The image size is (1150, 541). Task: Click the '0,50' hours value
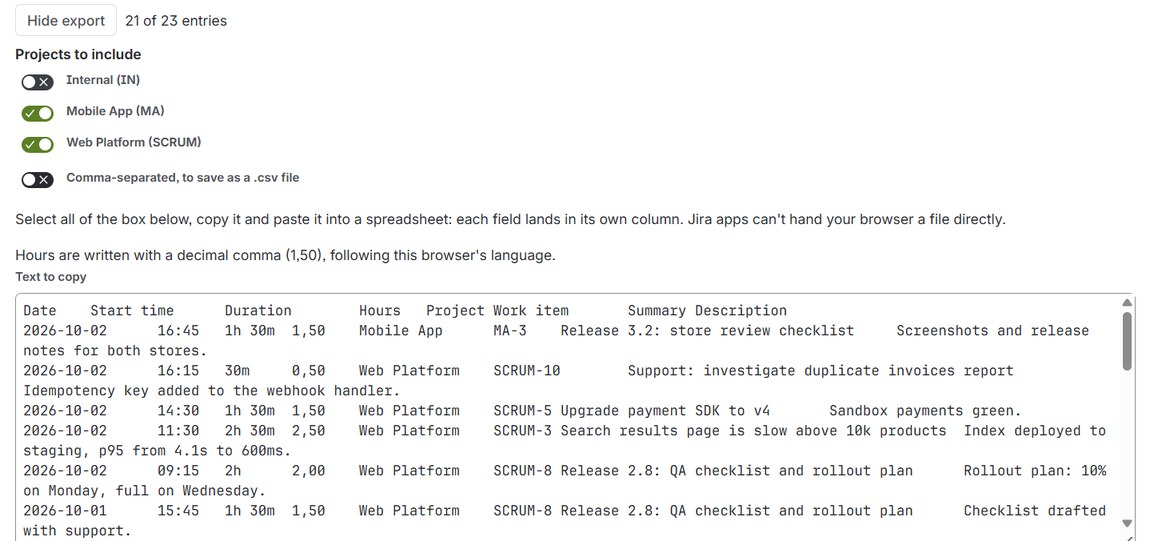(309, 371)
